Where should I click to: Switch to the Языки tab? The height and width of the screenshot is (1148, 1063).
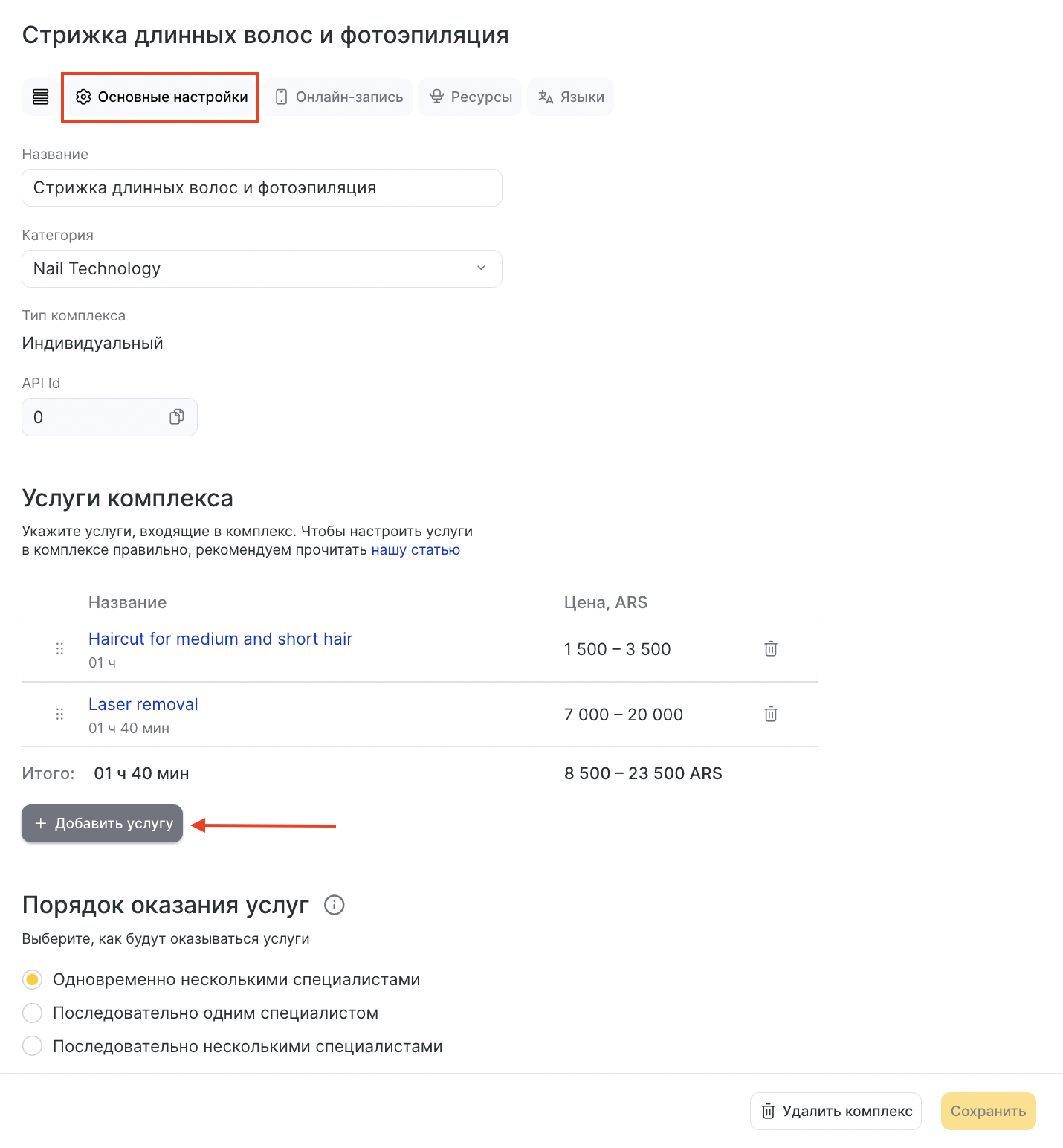(571, 97)
